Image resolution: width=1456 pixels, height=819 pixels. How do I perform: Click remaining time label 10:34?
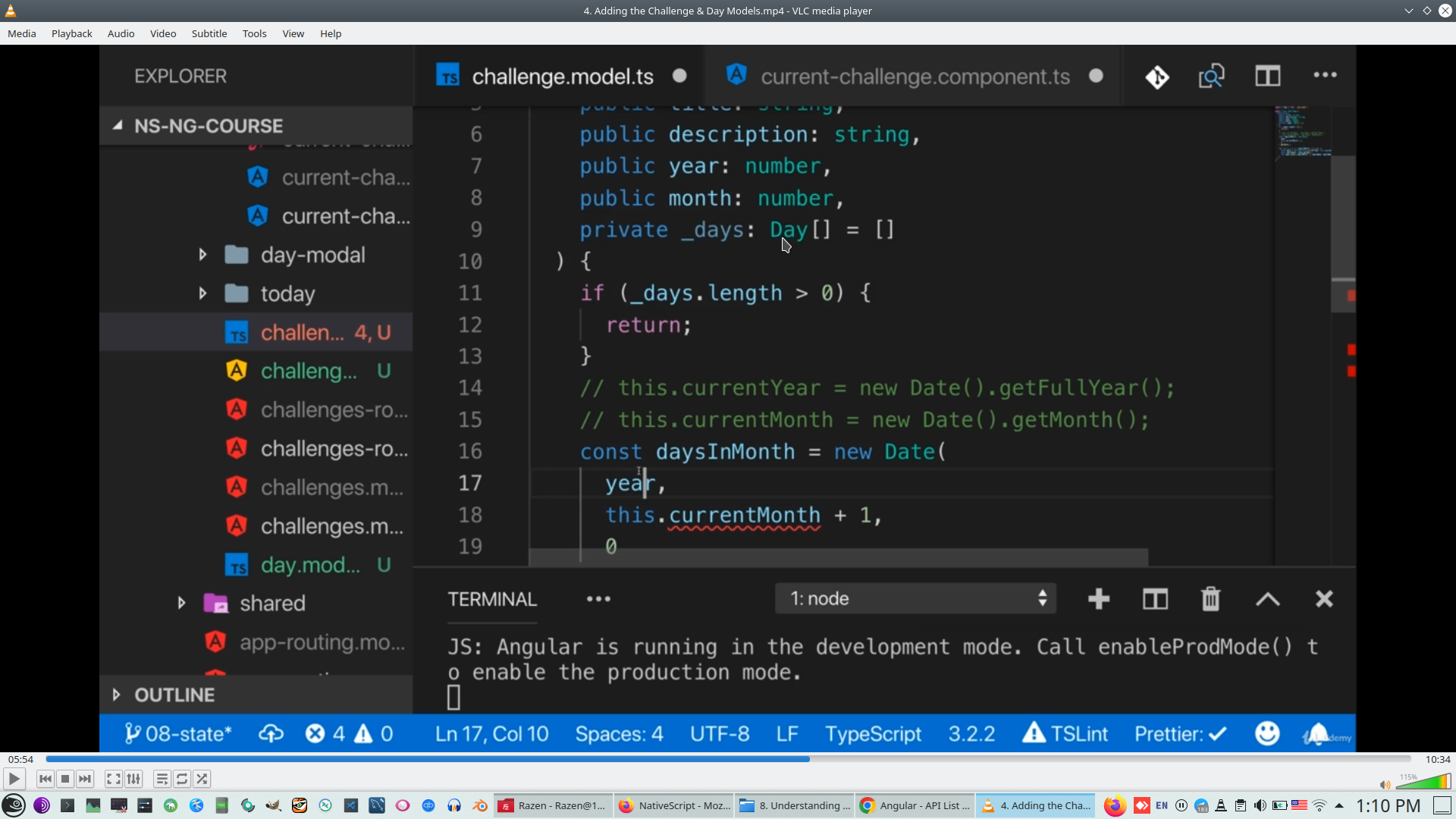point(1437,759)
